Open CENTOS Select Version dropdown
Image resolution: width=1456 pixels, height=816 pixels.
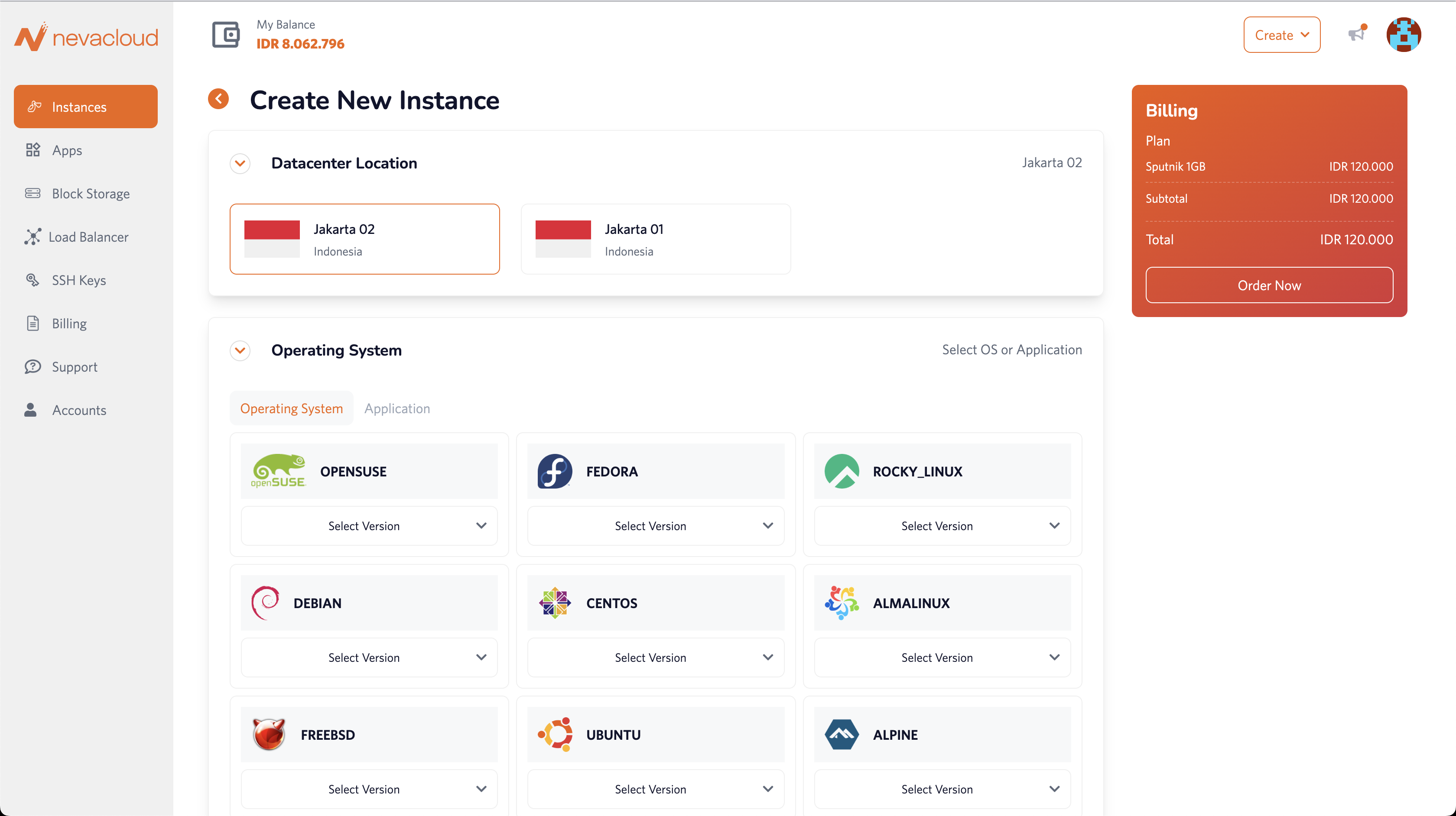click(x=656, y=657)
